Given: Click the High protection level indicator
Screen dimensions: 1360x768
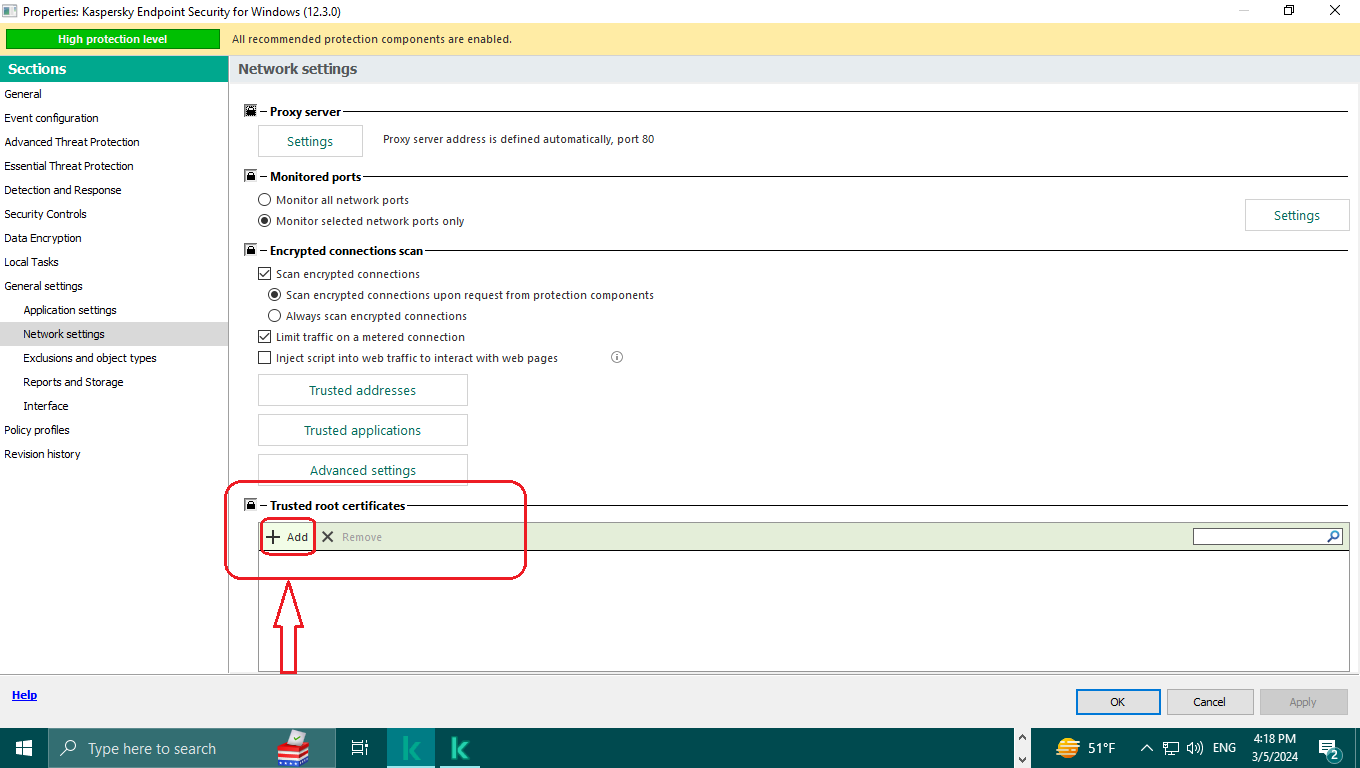Looking at the screenshot, I should pyautogui.click(x=113, y=39).
